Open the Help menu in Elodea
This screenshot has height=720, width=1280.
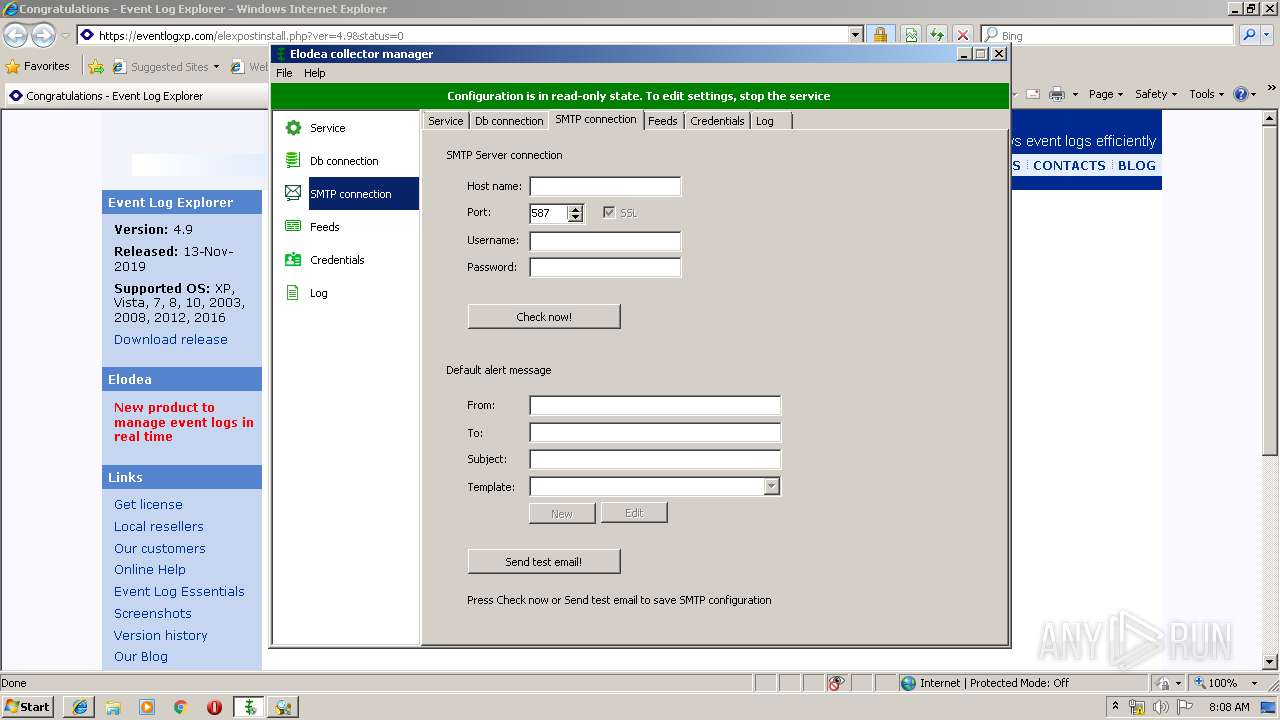(x=315, y=73)
